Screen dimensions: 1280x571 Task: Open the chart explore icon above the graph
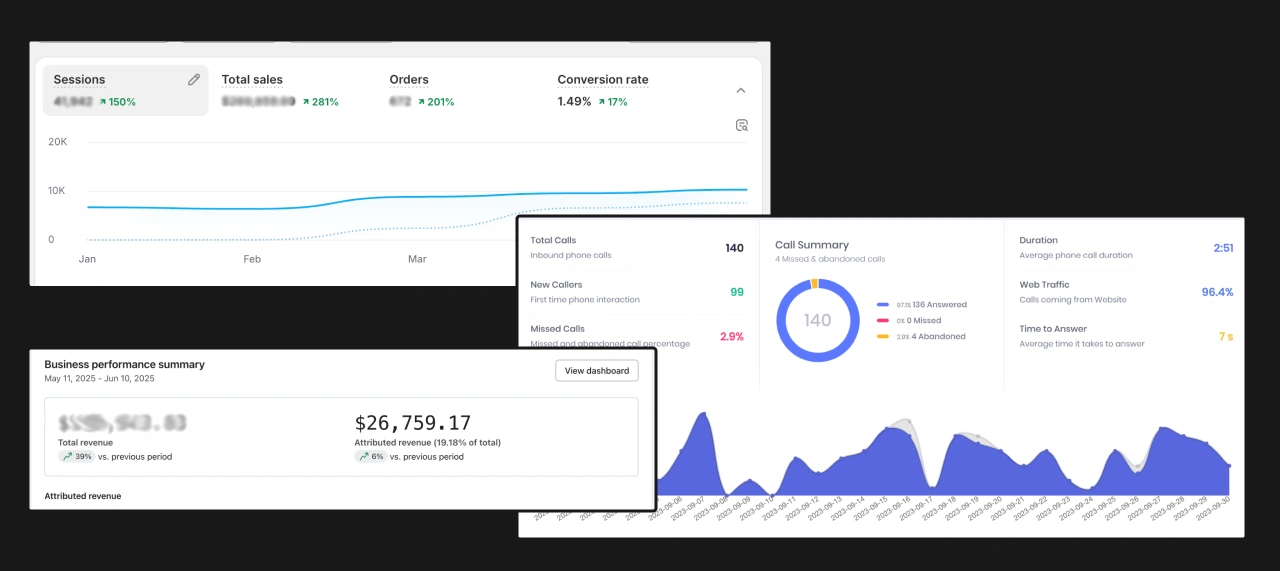741,125
